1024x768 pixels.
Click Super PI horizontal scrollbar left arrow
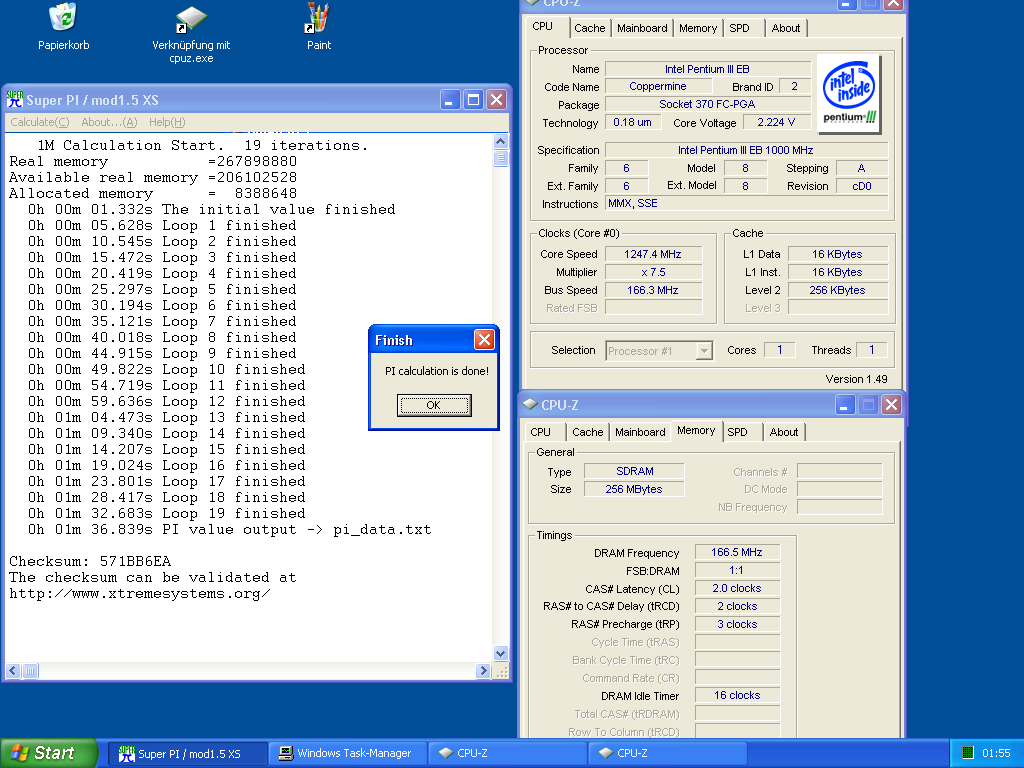(x=13, y=670)
